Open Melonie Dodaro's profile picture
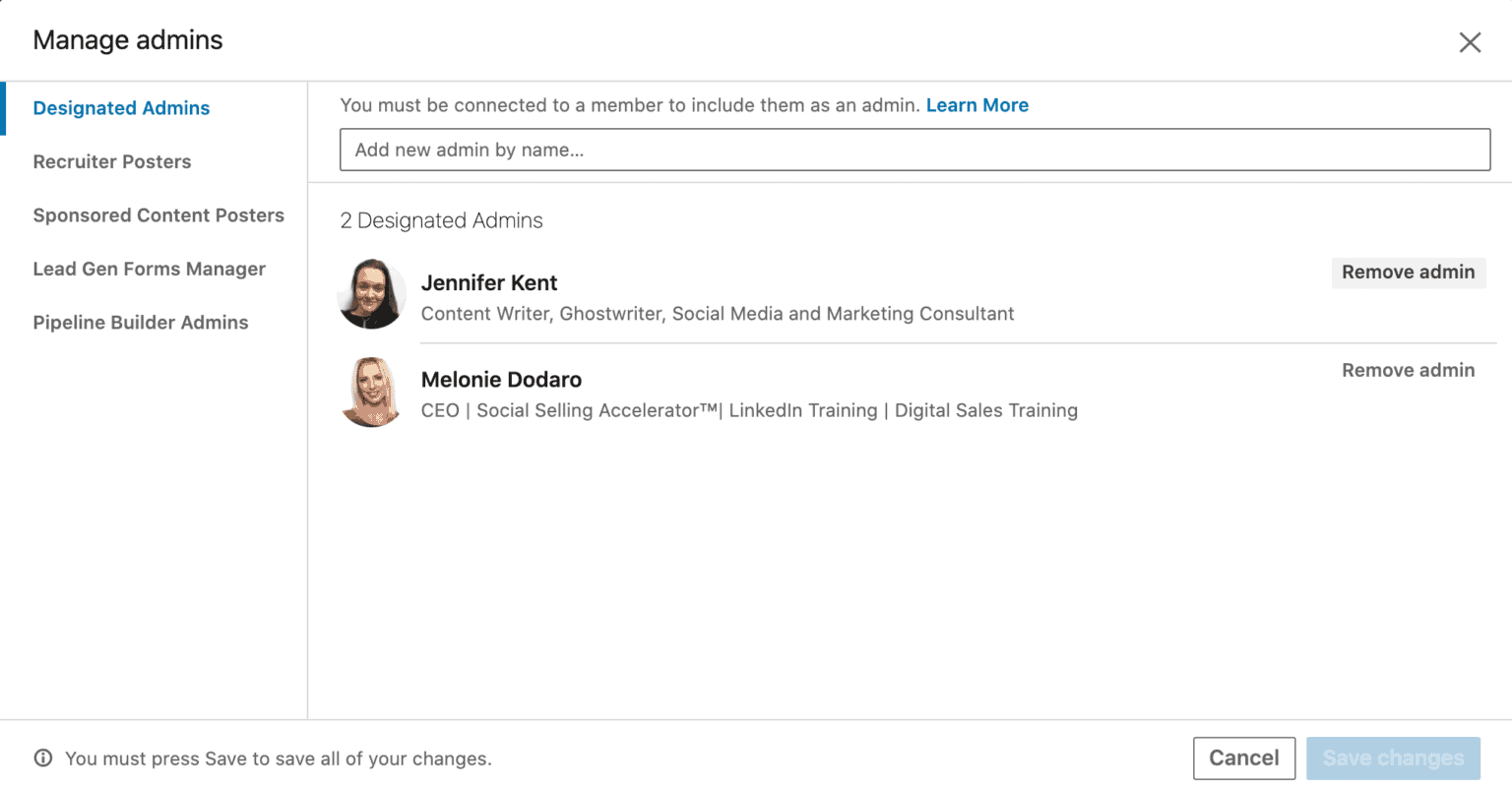The image size is (1512, 789). coord(372,392)
